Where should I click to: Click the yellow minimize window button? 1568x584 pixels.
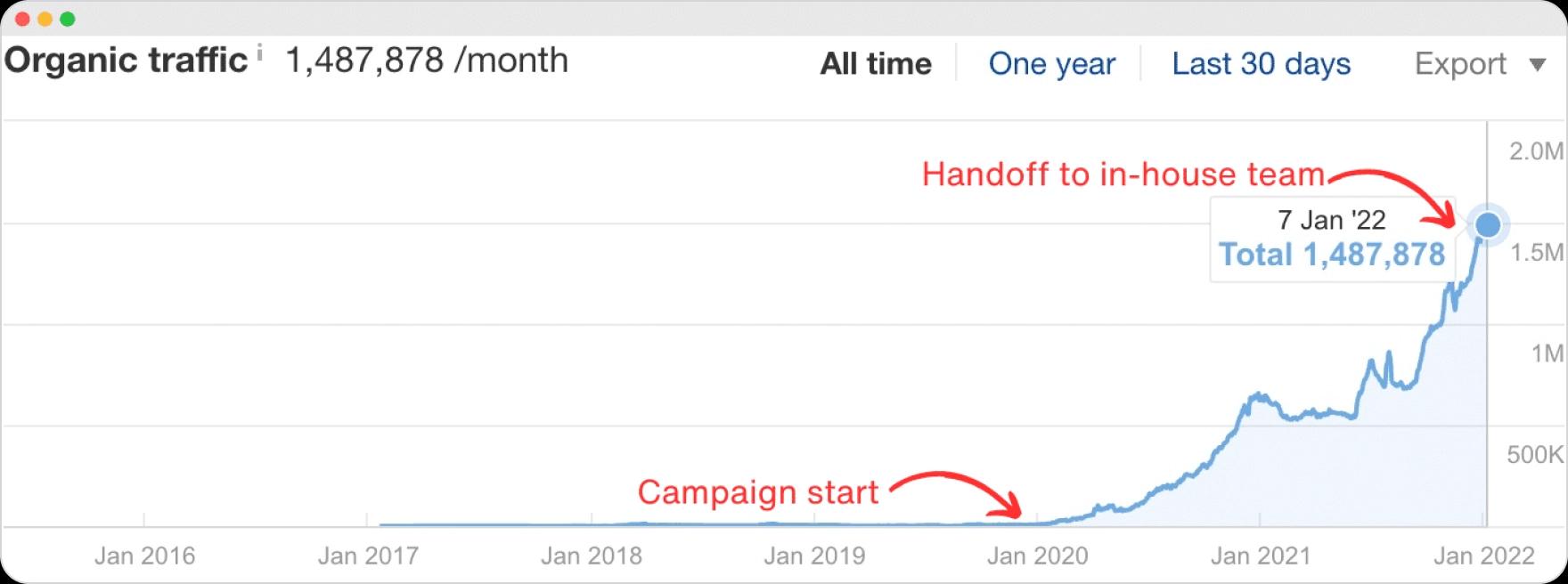45,19
